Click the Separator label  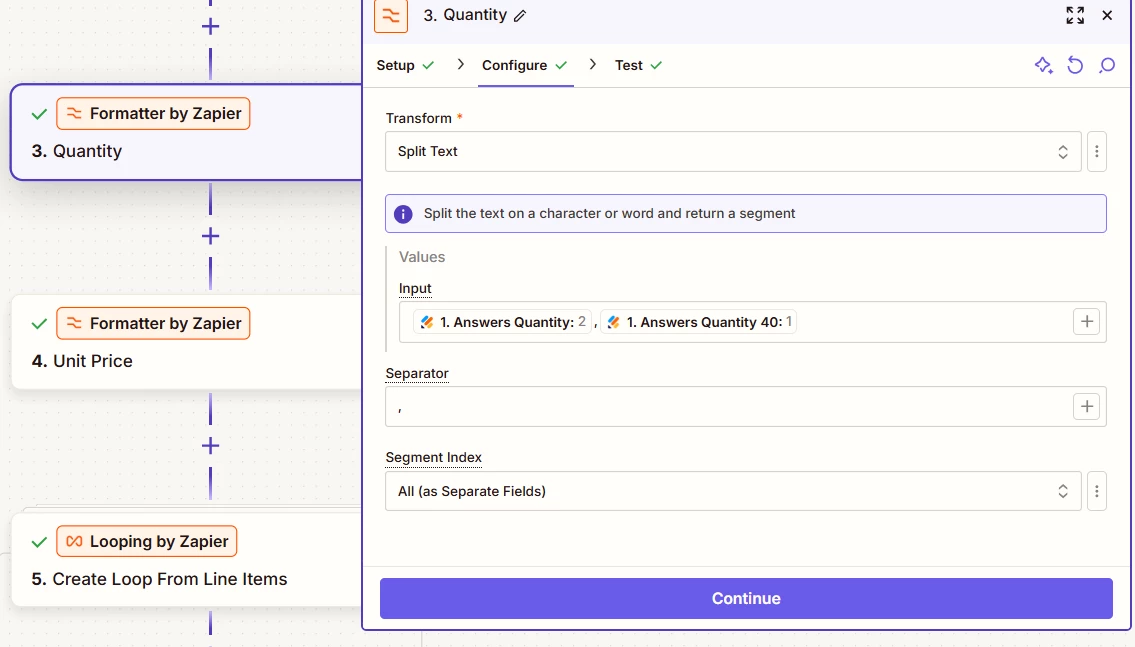pos(417,373)
